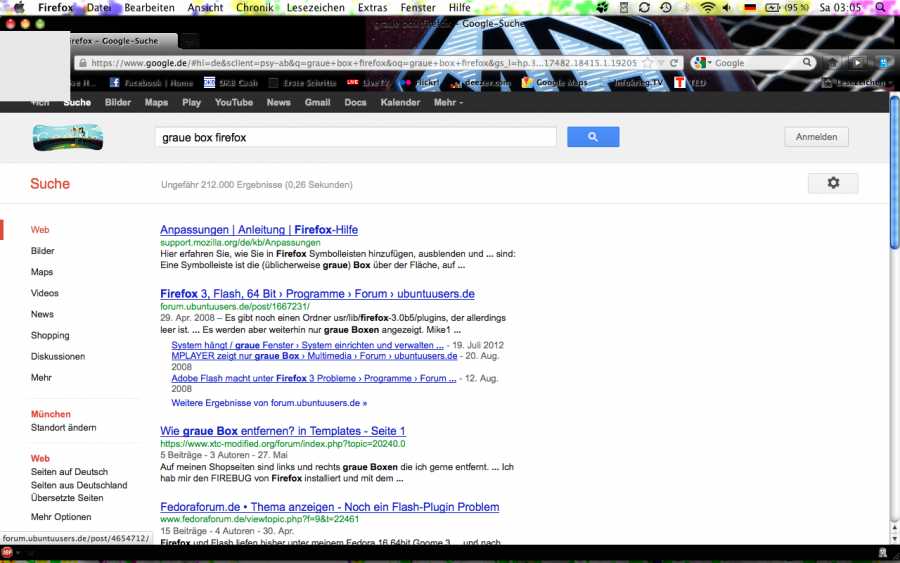Click the paw print menu bar icon

point(602,7)
